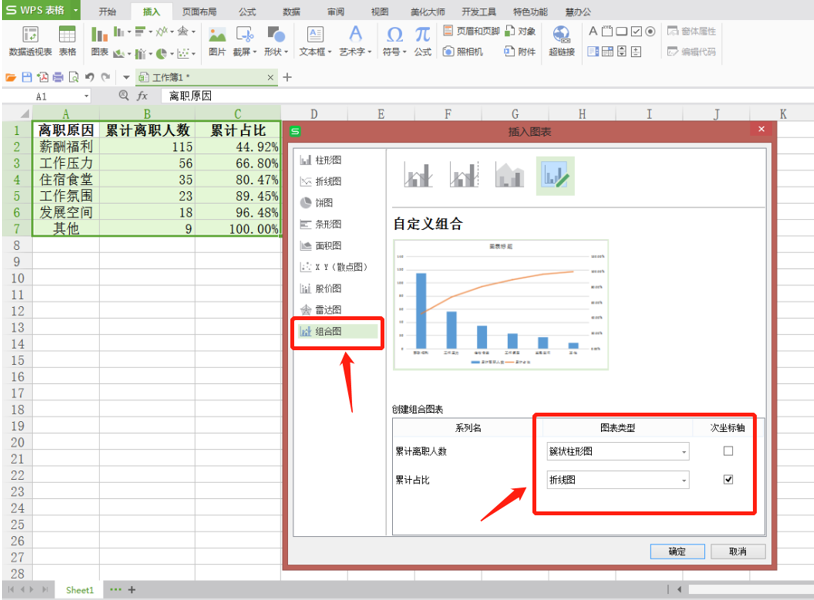814x600 pixels.
Task: Insert a checkbox form control from ribbon
Action: [x=636, y=31]
